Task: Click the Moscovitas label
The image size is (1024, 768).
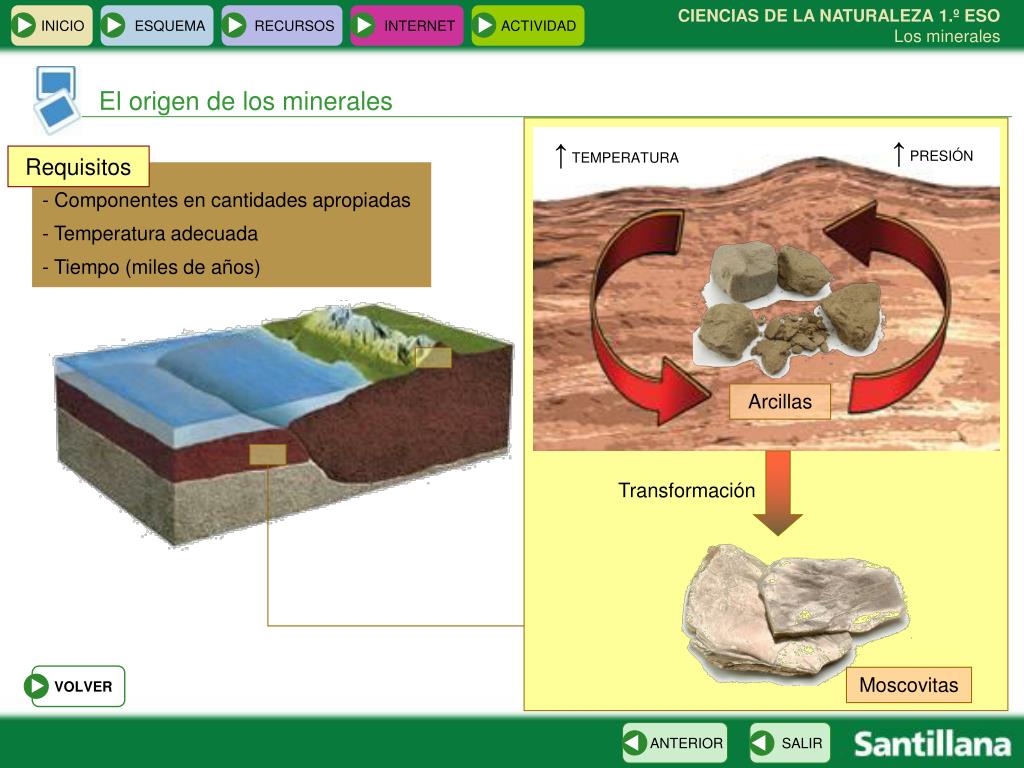Action: coord(908,684)
